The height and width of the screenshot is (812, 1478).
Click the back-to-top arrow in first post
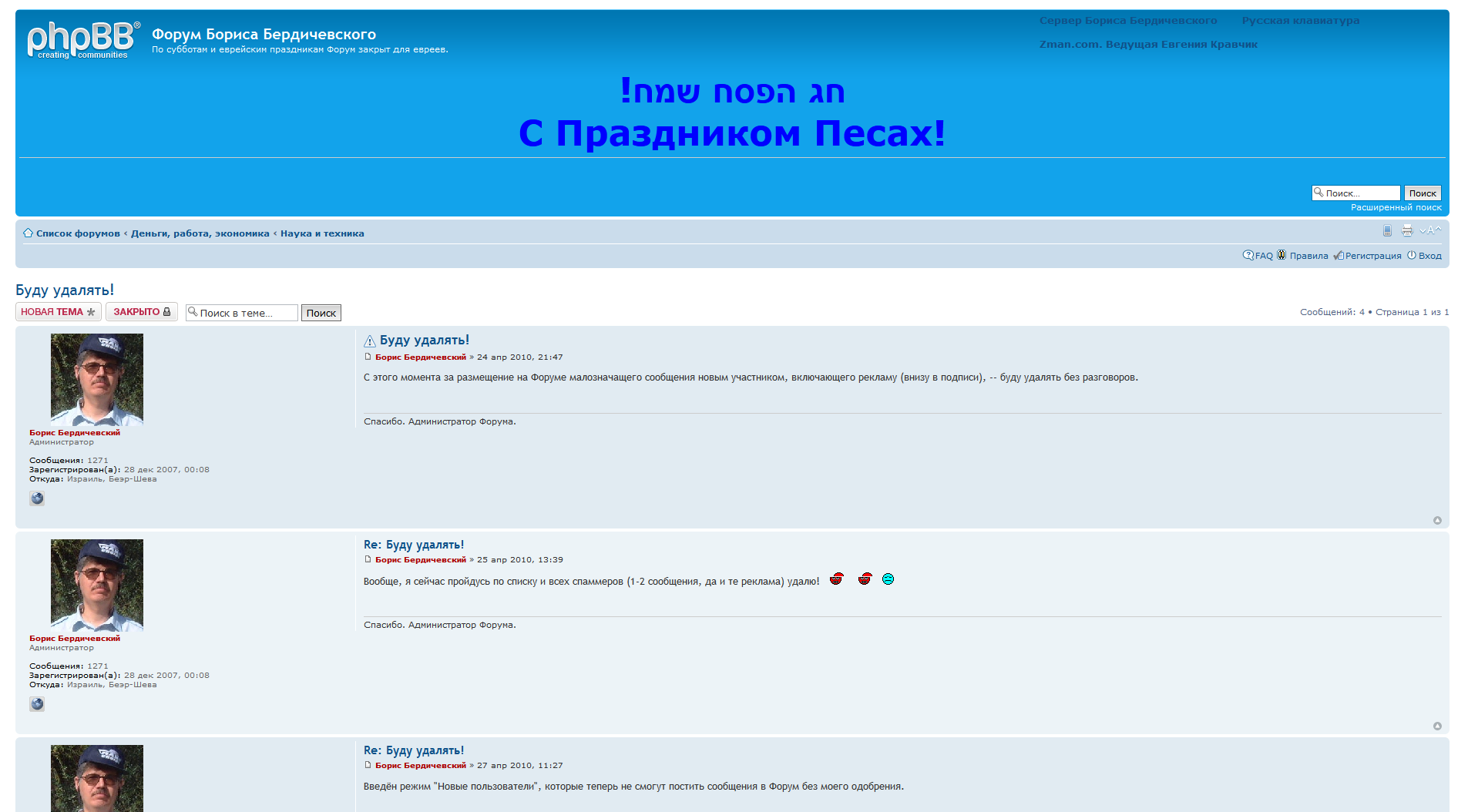tap(1437, 521)
